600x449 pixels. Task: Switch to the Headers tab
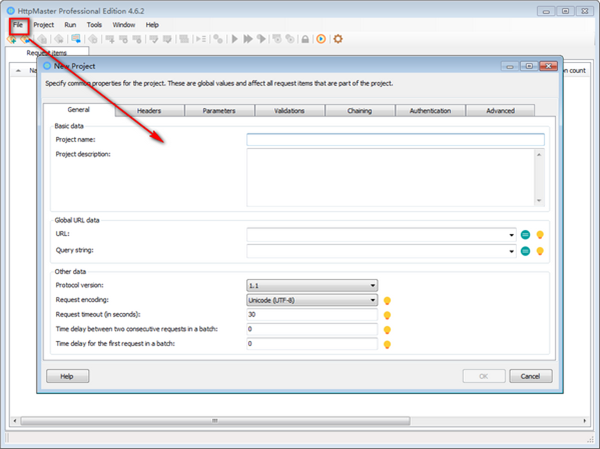click(149, 111)
